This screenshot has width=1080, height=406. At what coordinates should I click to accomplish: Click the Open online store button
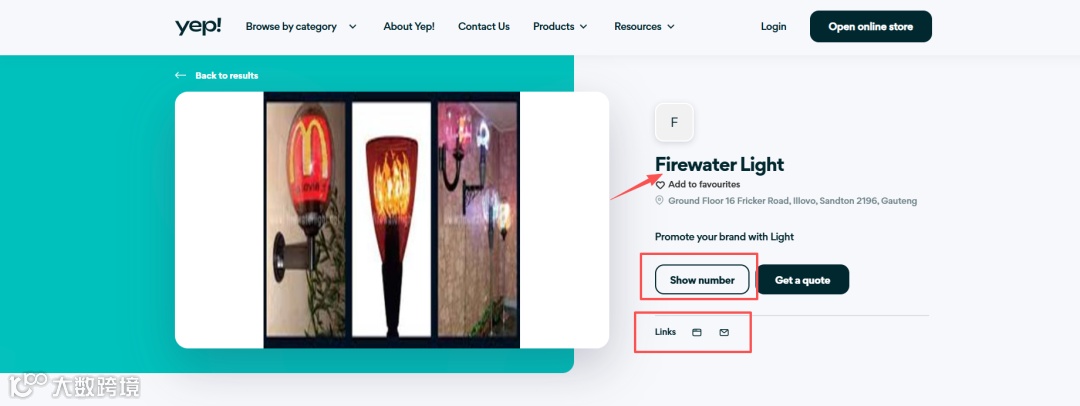(x=871, y=27)
